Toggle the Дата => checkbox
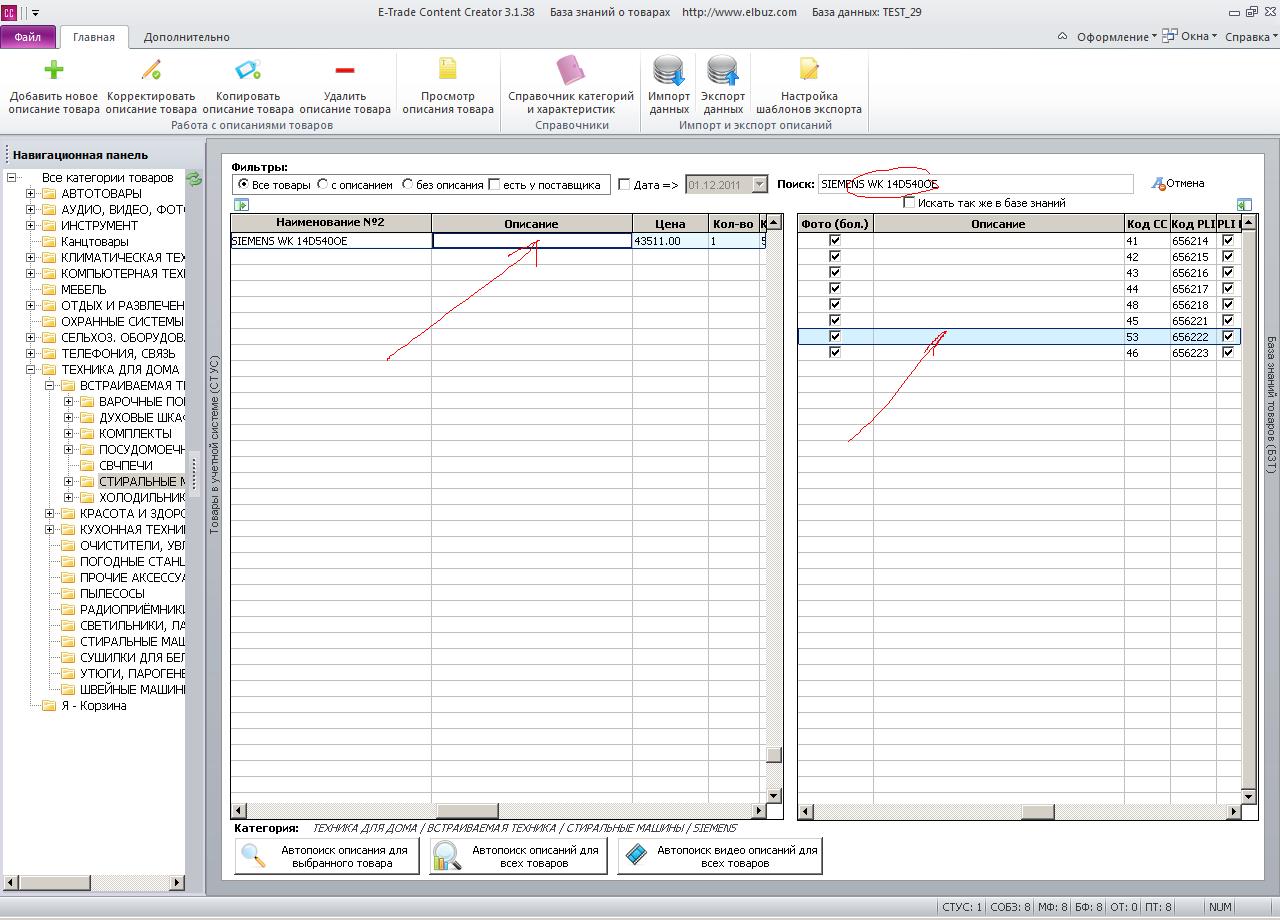 [x=624, y=185]
